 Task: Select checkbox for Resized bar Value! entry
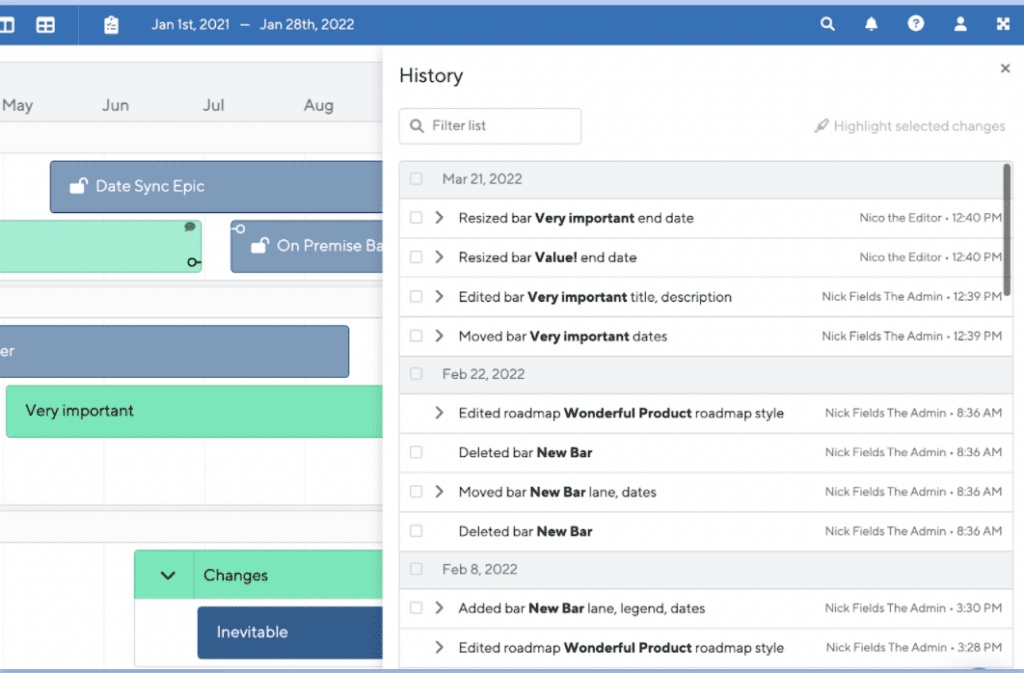[416, 258]
